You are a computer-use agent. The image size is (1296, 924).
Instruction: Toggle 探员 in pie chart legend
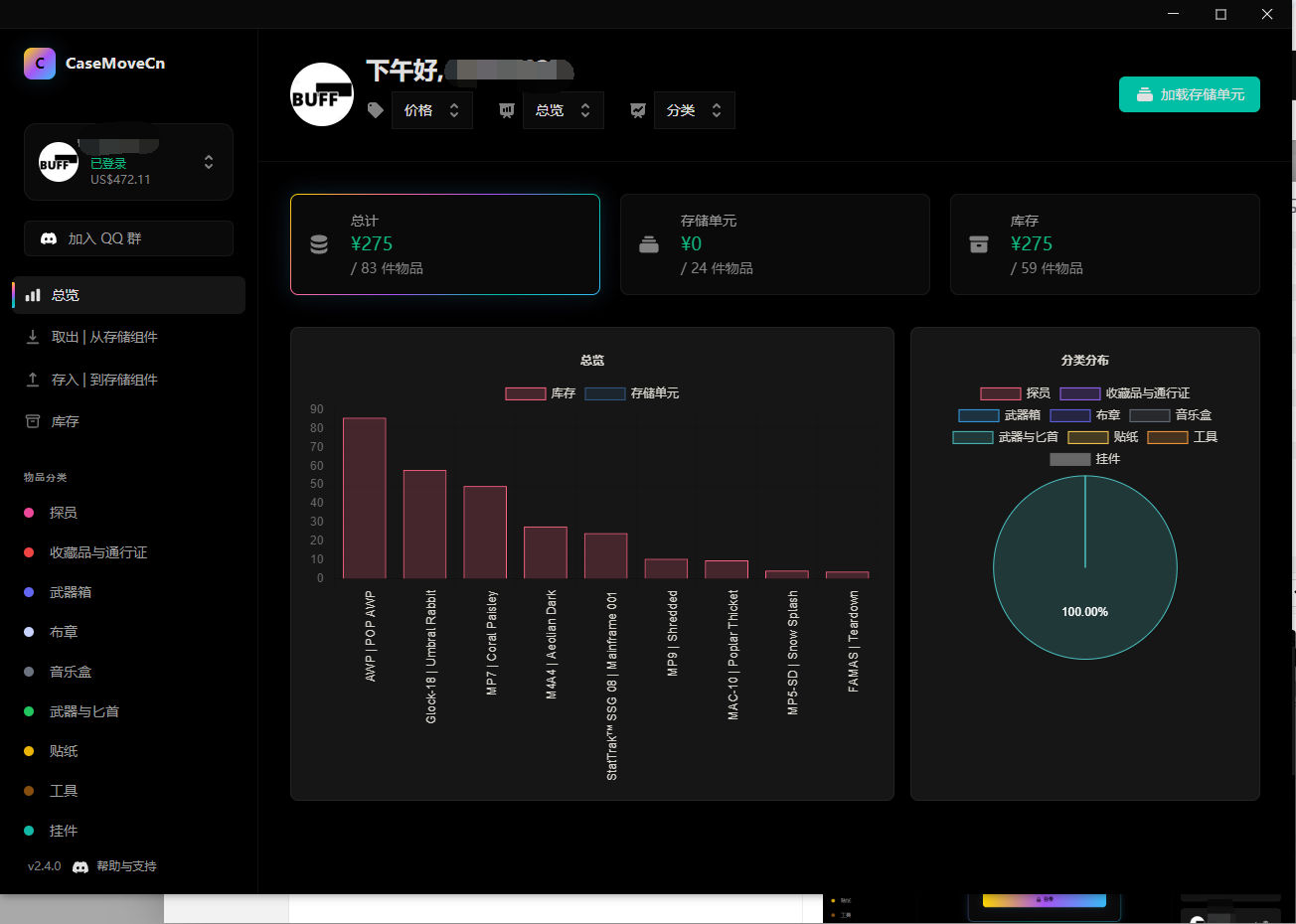[1015, 393]
